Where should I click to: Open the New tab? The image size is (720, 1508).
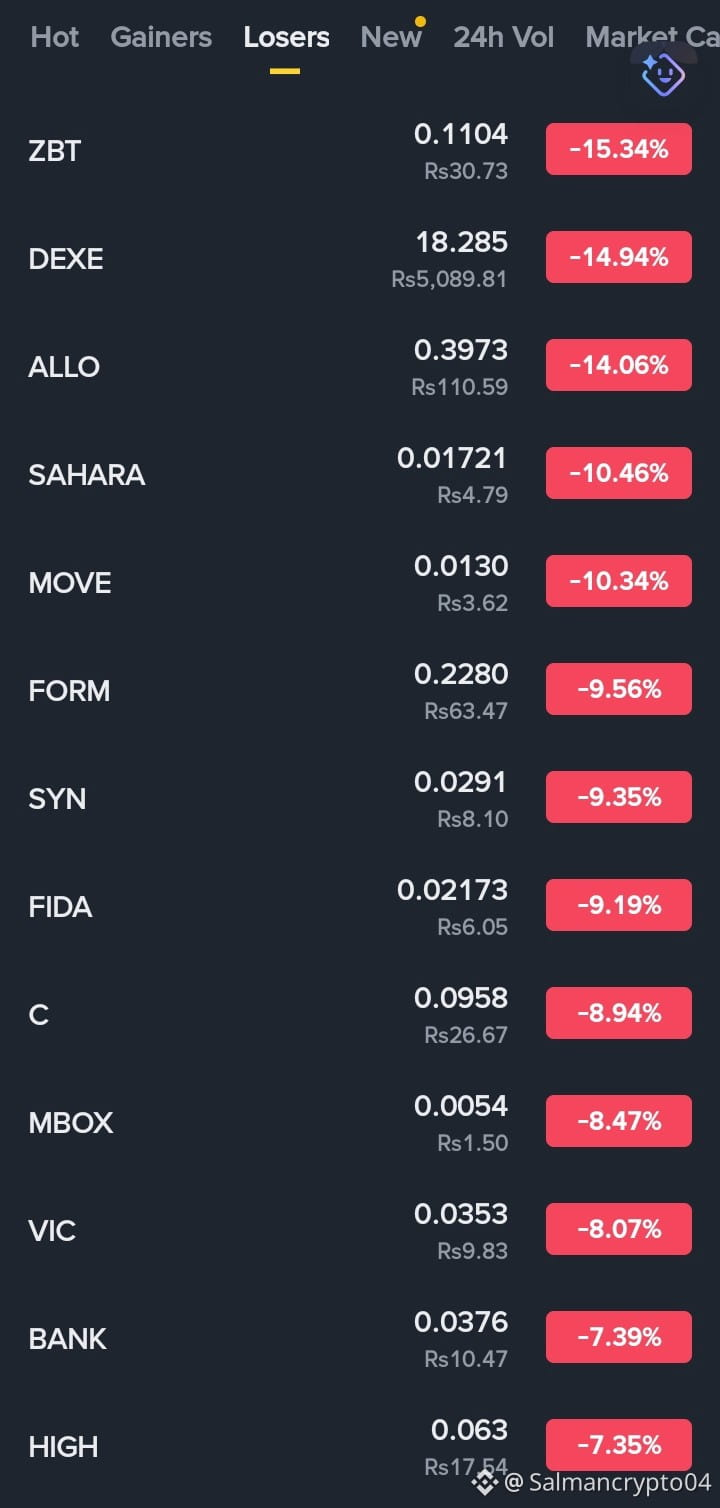pos(391,37)
